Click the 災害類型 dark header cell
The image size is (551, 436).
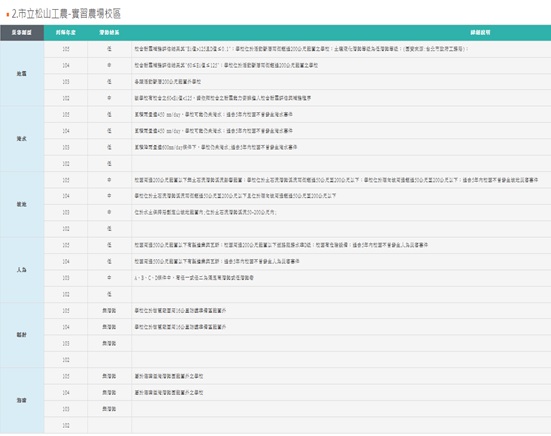click(x=22, y=33)
